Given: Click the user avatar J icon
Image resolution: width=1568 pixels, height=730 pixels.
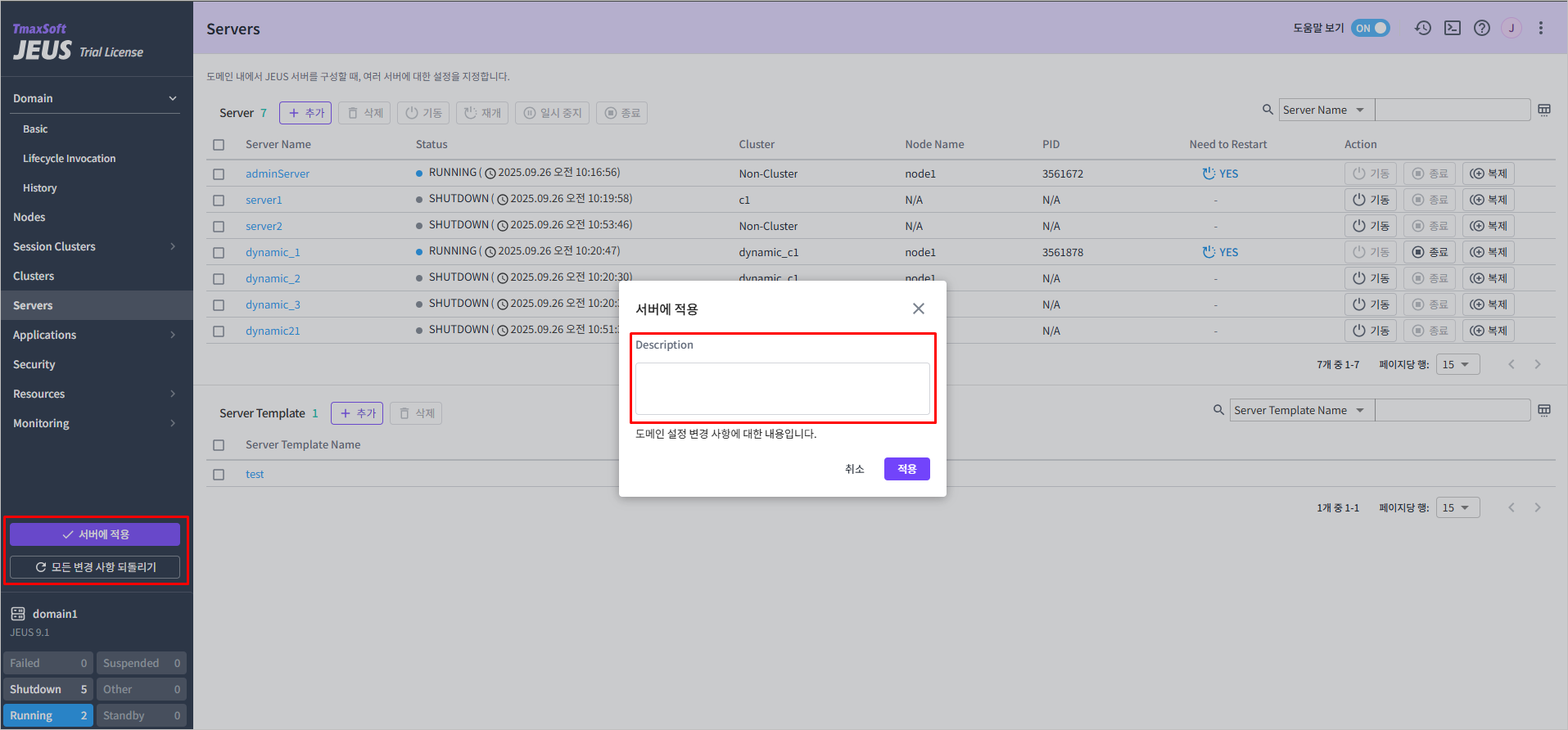Looking at the screenshot, I should (x=1512, y=28).
